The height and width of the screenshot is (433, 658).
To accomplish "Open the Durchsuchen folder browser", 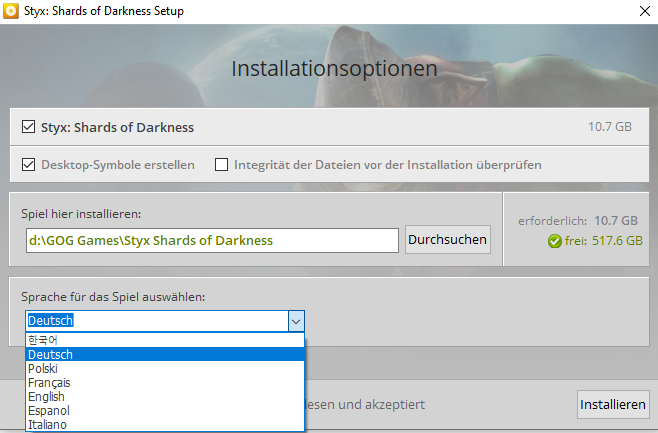I will tap(448, 240).
